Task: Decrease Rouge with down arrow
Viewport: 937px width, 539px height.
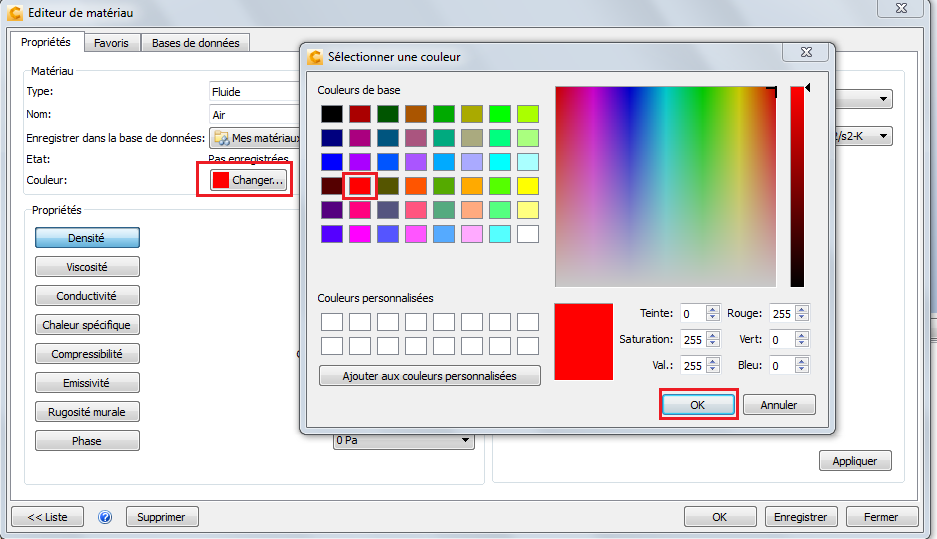Action: (x=802, y=318)
